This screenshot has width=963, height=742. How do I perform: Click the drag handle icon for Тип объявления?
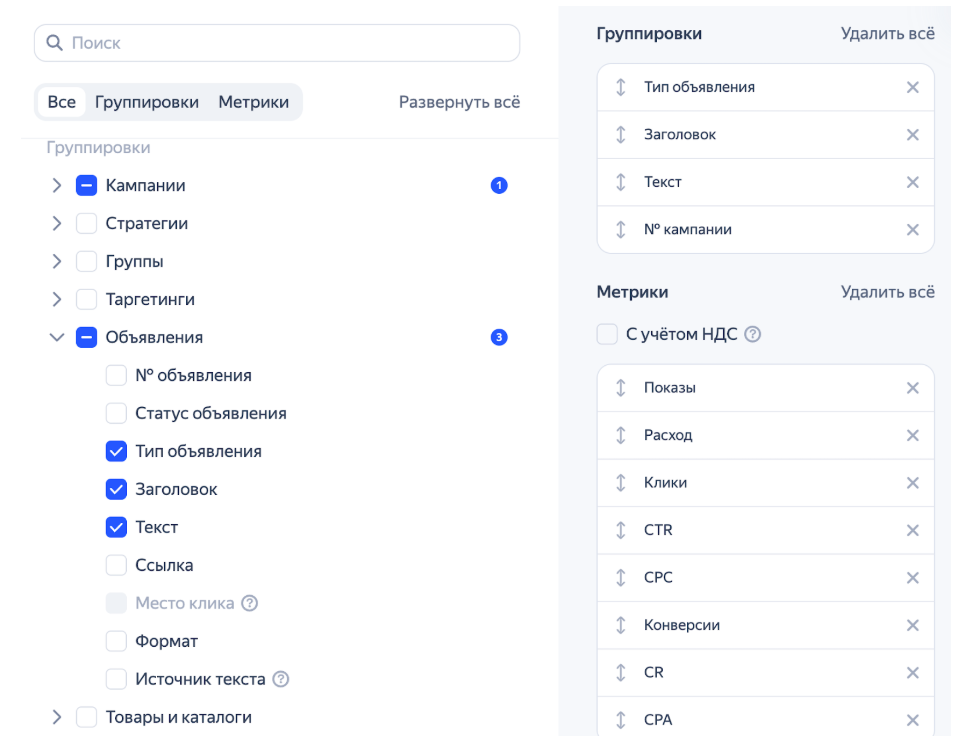(620, 87)
